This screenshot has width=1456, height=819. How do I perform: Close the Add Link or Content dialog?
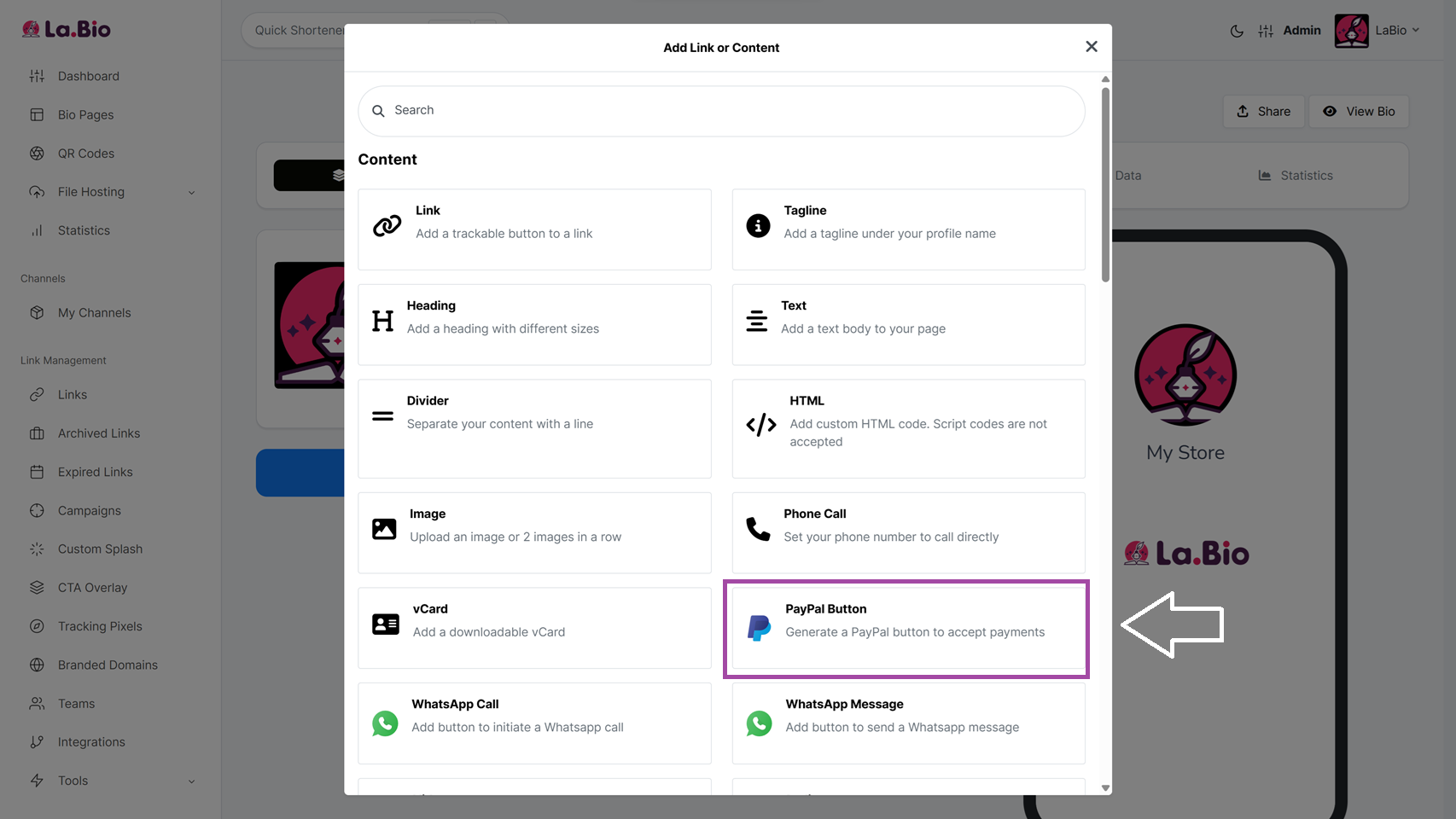pyautogui.click(x=1091, y=47)
